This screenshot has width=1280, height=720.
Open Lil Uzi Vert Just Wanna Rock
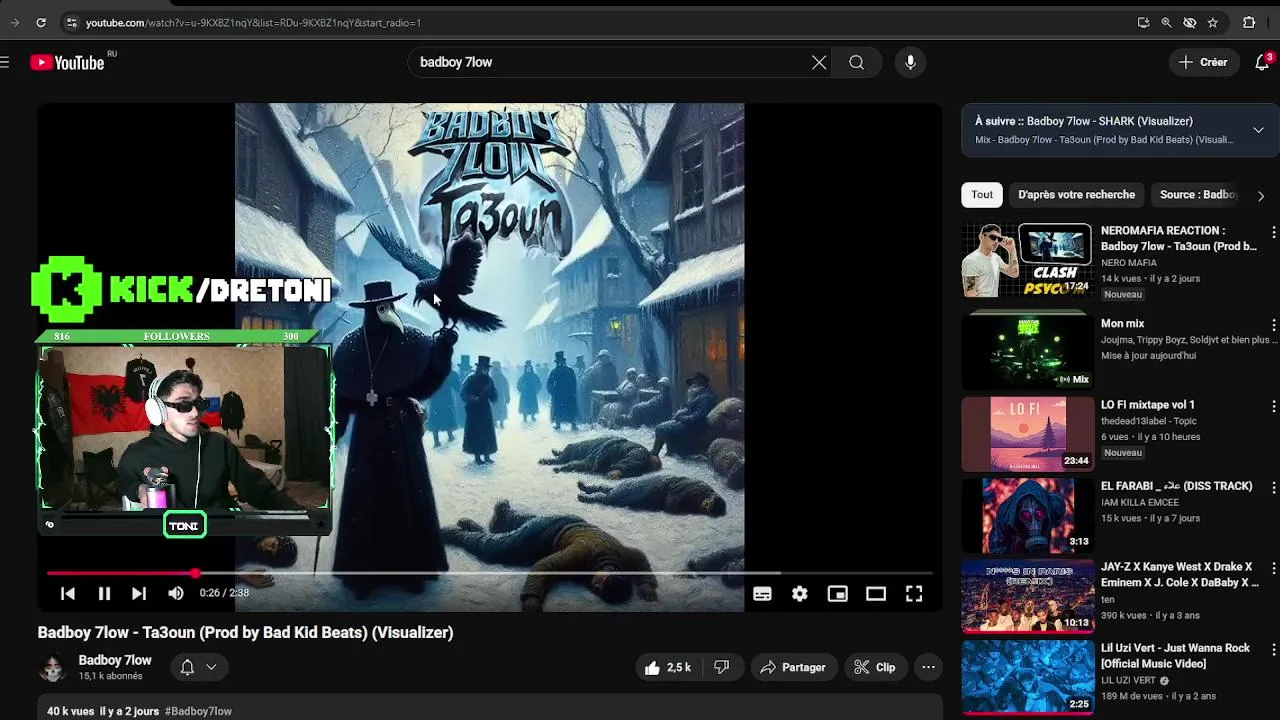[1175, 656]
